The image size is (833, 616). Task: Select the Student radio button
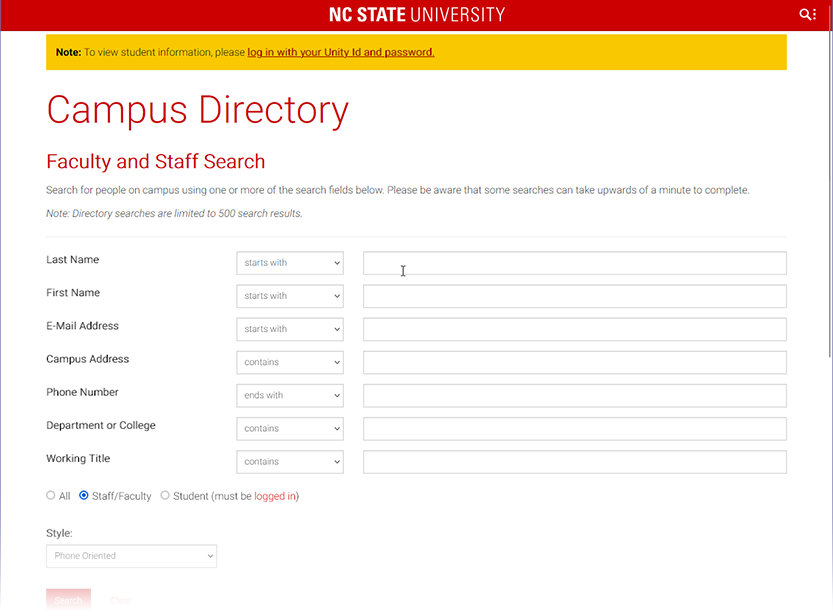click(165, 495)
